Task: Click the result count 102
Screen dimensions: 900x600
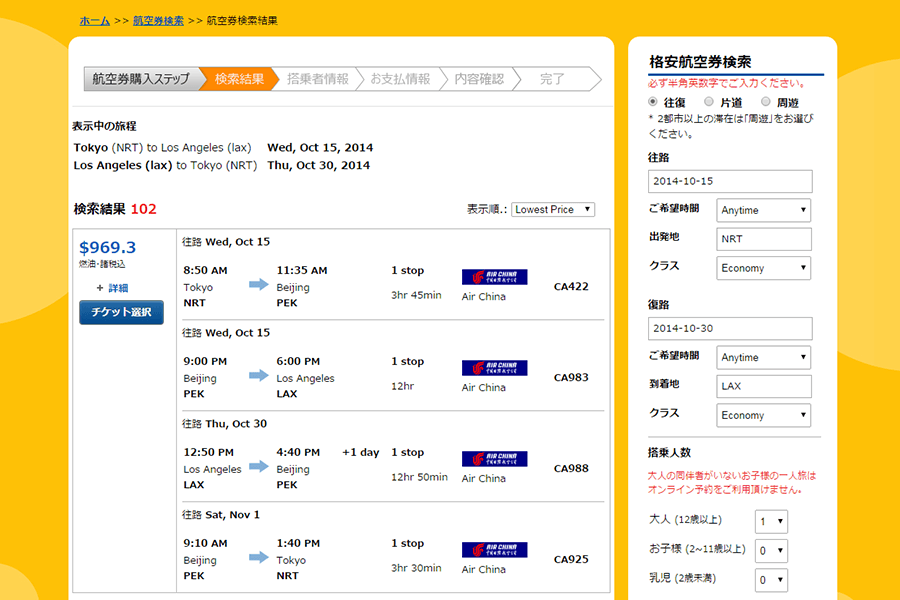Action: 143,209
